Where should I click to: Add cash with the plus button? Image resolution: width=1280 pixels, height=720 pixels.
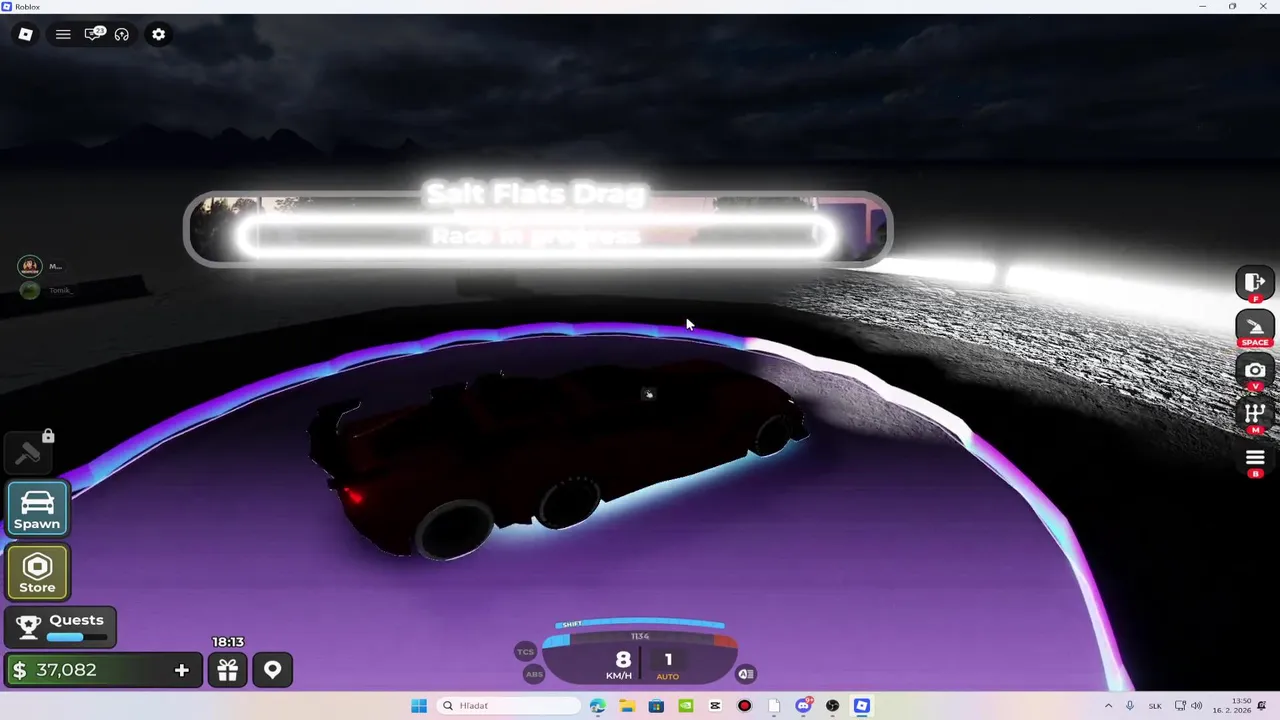(x=182, y=670)
